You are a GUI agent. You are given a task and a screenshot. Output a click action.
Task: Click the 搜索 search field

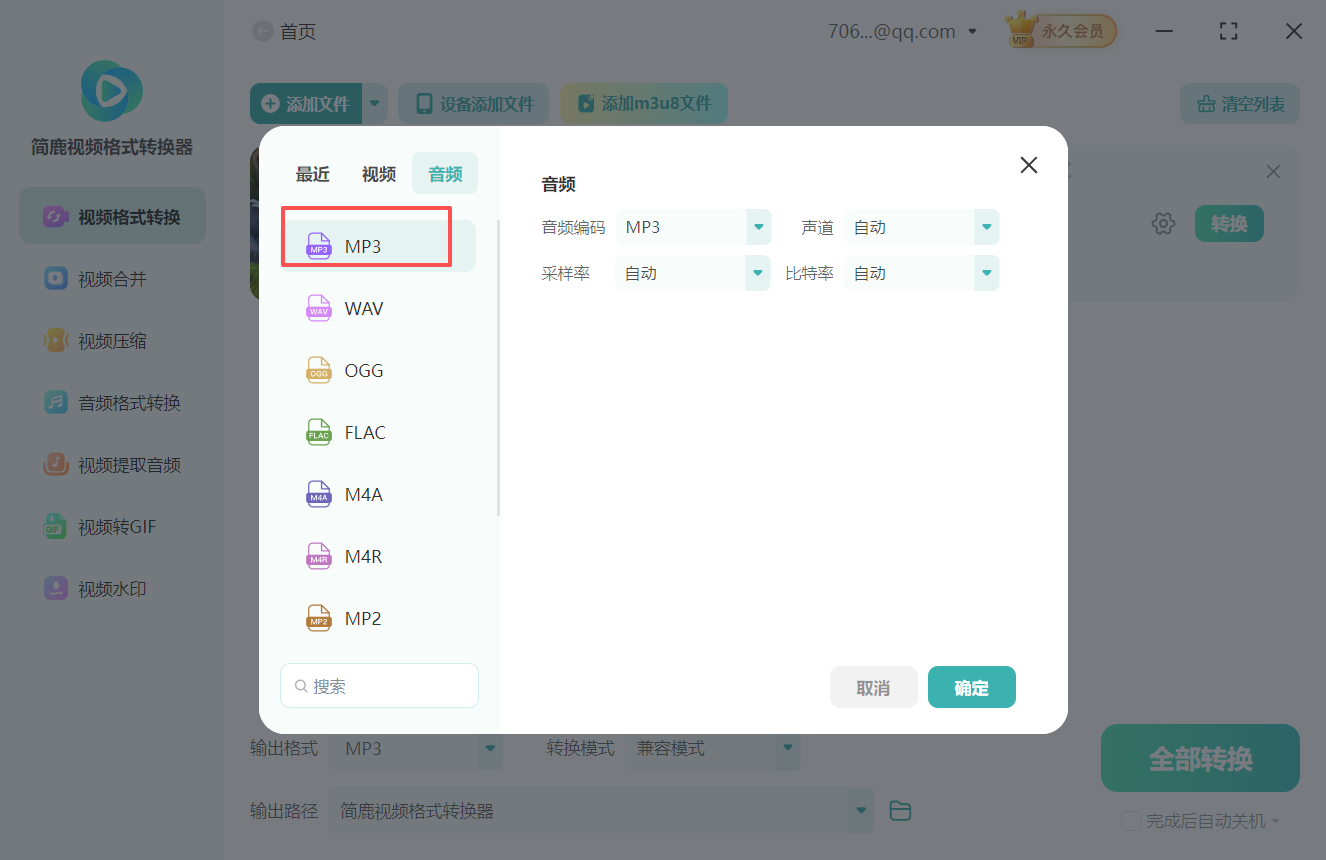pos(379,685)
